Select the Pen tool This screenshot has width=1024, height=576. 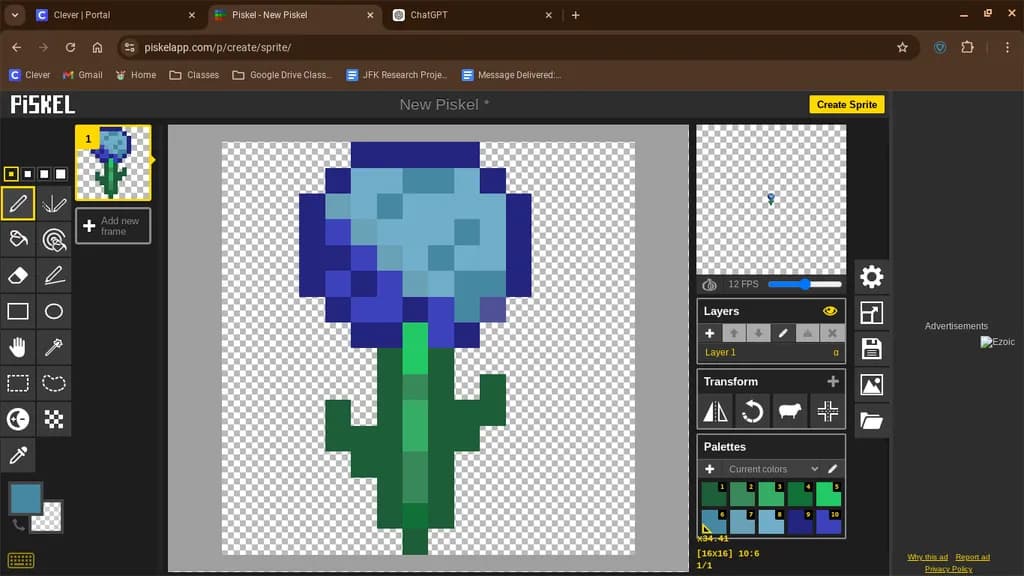[x=18, y=204]
